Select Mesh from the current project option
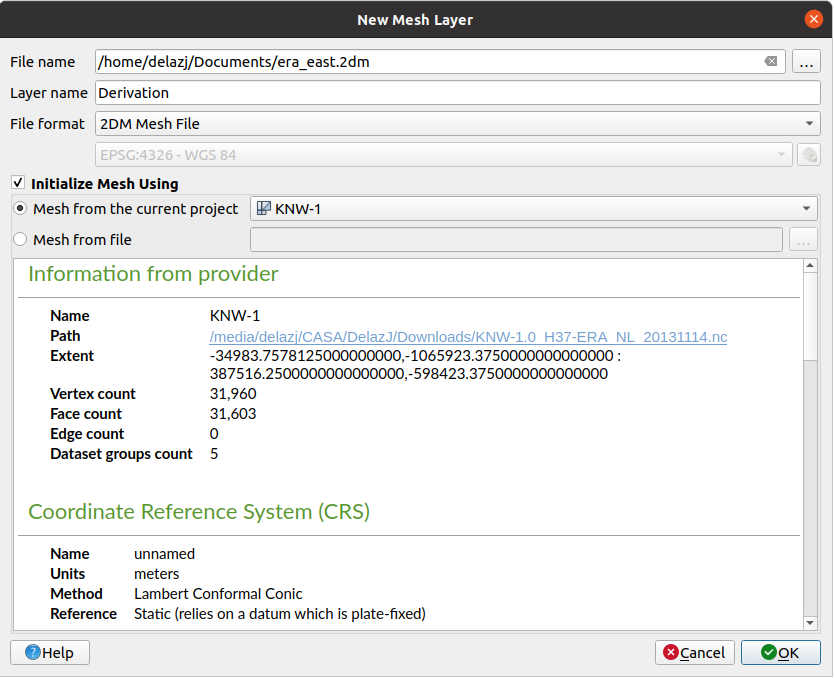This screenshot has height=678, width=834. 20,209
